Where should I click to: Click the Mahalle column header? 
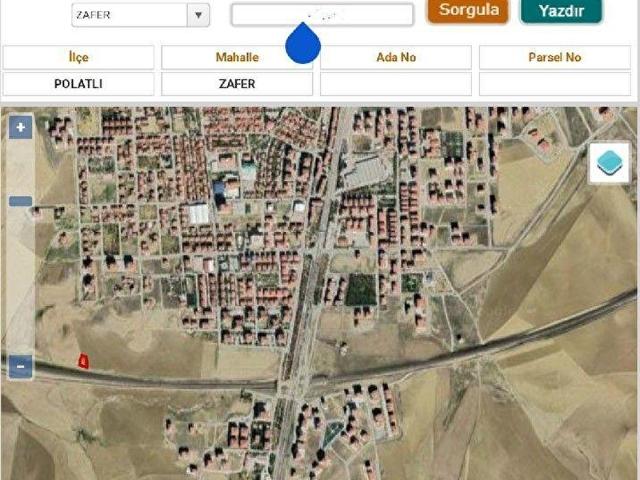[x=237, y=57]
